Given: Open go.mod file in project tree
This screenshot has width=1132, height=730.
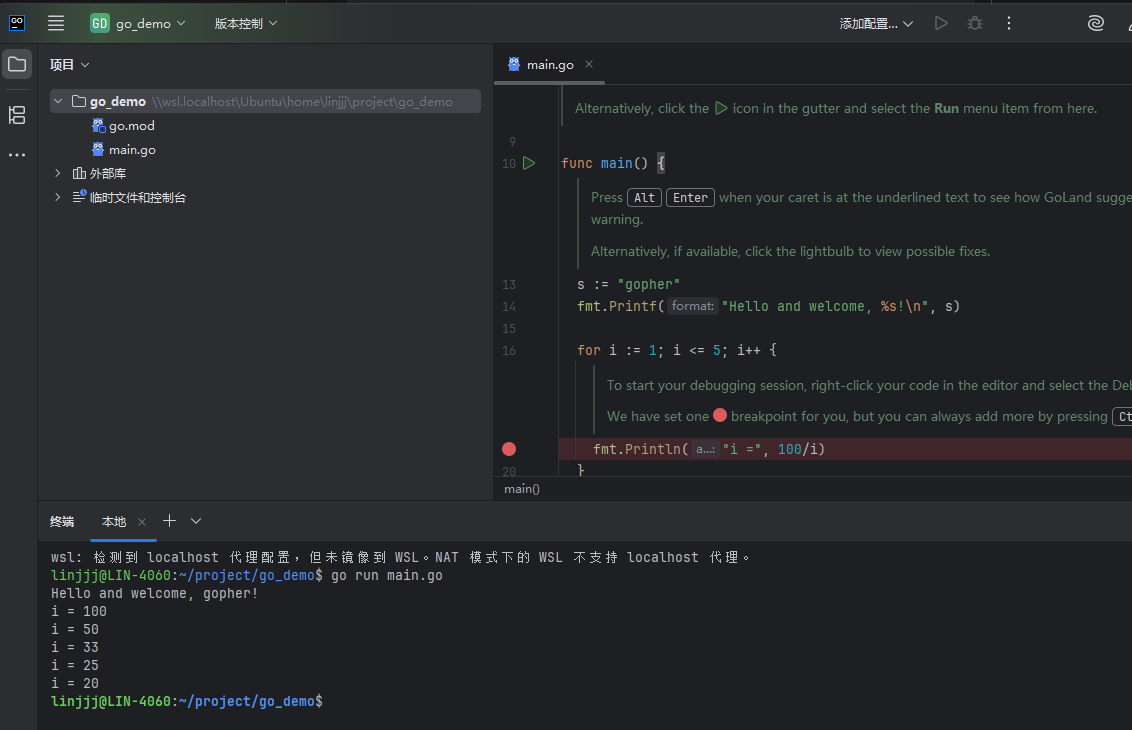Looking at the screenshot, I should click(x=131, y=126).
